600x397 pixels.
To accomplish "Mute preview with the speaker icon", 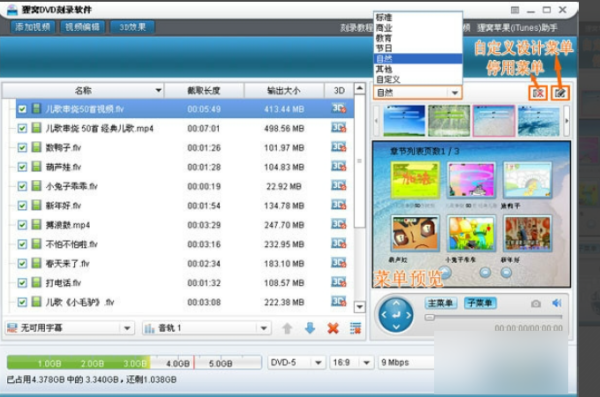I will tap(557, 303).
